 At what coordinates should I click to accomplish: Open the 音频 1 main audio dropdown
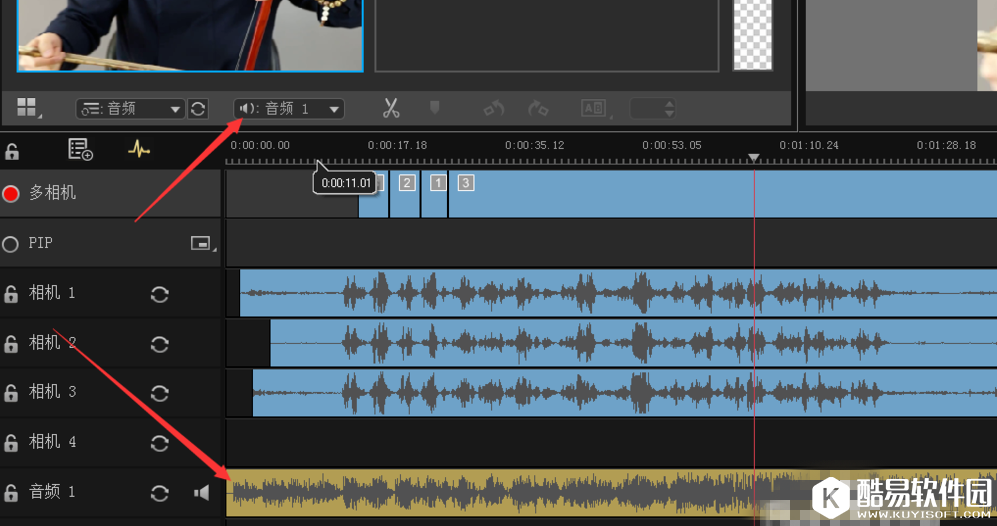tap(288, 109)
